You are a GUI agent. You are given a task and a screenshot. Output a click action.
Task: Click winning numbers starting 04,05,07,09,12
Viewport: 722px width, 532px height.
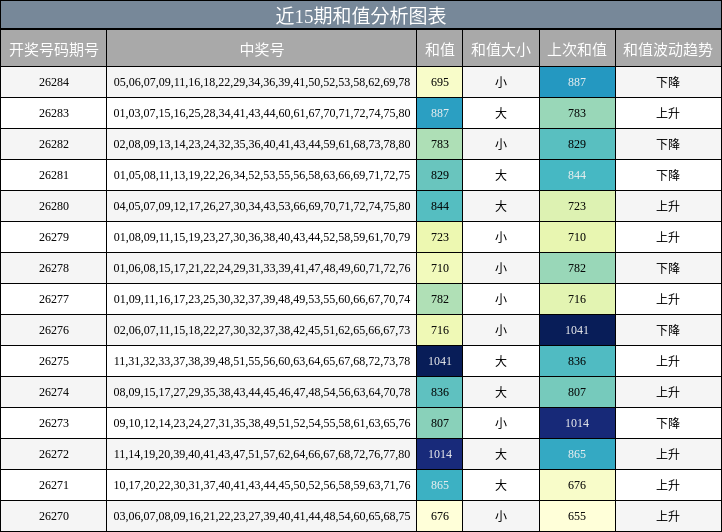262,206
